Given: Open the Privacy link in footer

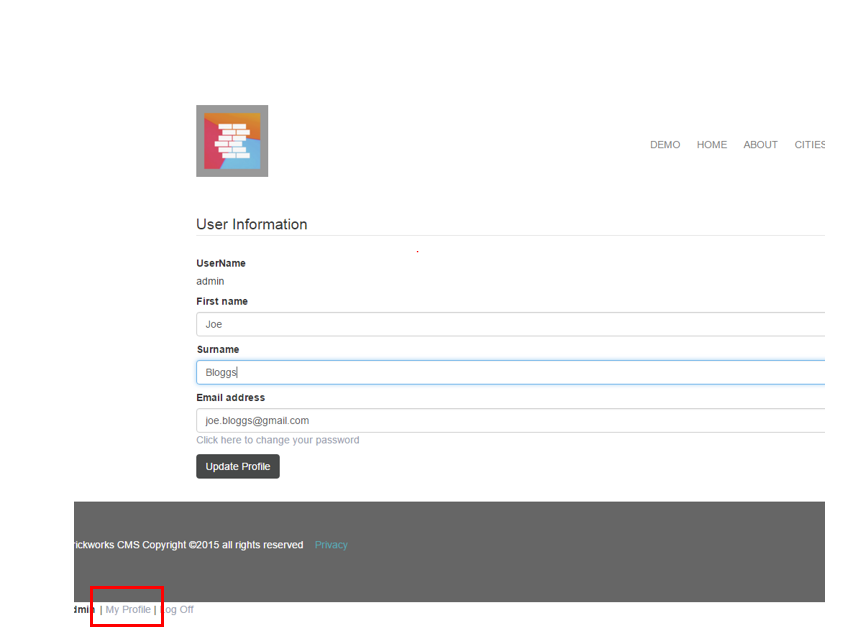Looking at the screenshot, I should pyautogui.click(x=331, y=545).
